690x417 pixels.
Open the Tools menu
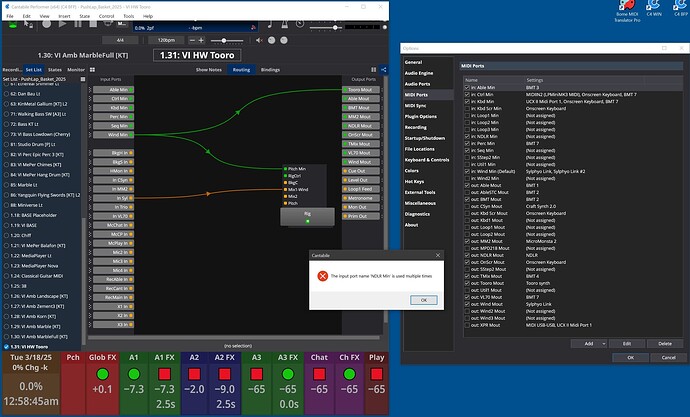[128, 16]
